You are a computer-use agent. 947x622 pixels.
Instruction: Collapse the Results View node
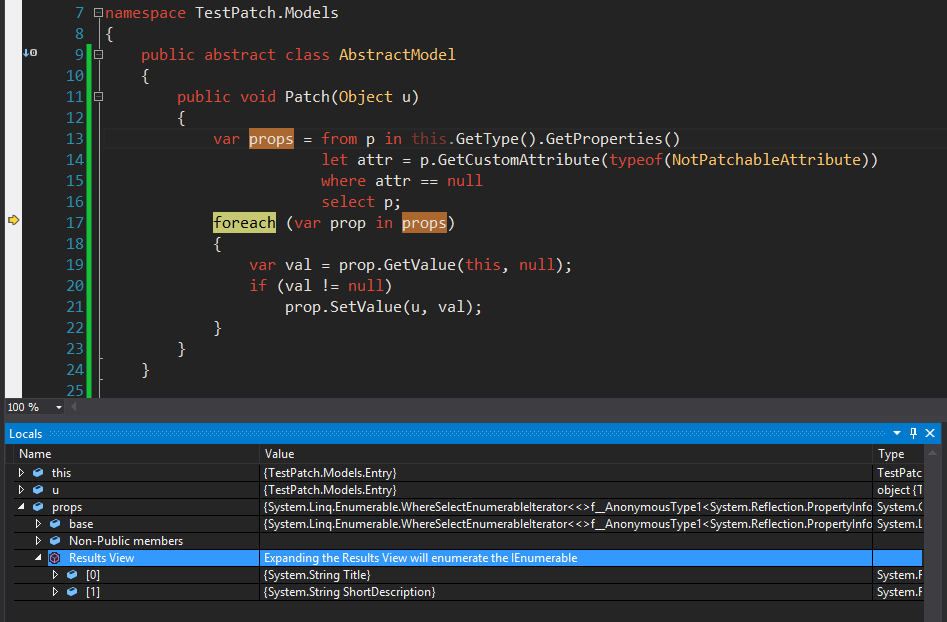(x=38, y=558)
